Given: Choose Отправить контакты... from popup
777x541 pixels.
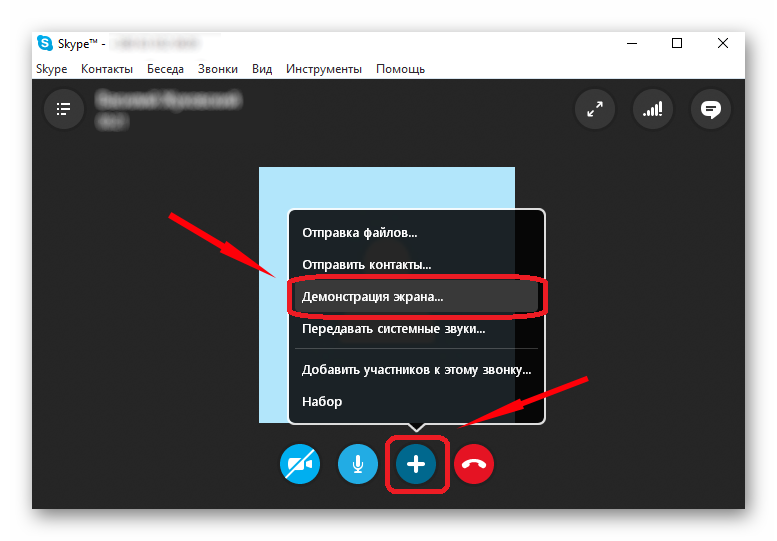Looking at the screenshot, I should 416,265.
